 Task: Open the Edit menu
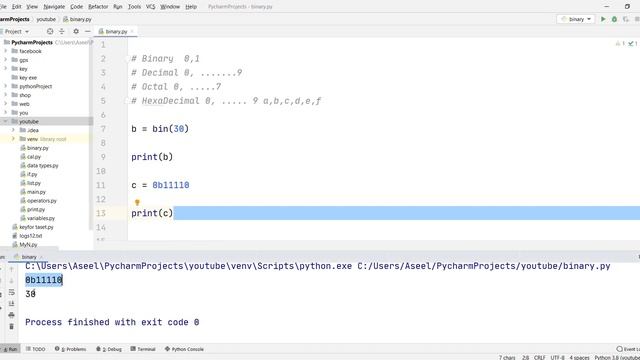(17, 7)
